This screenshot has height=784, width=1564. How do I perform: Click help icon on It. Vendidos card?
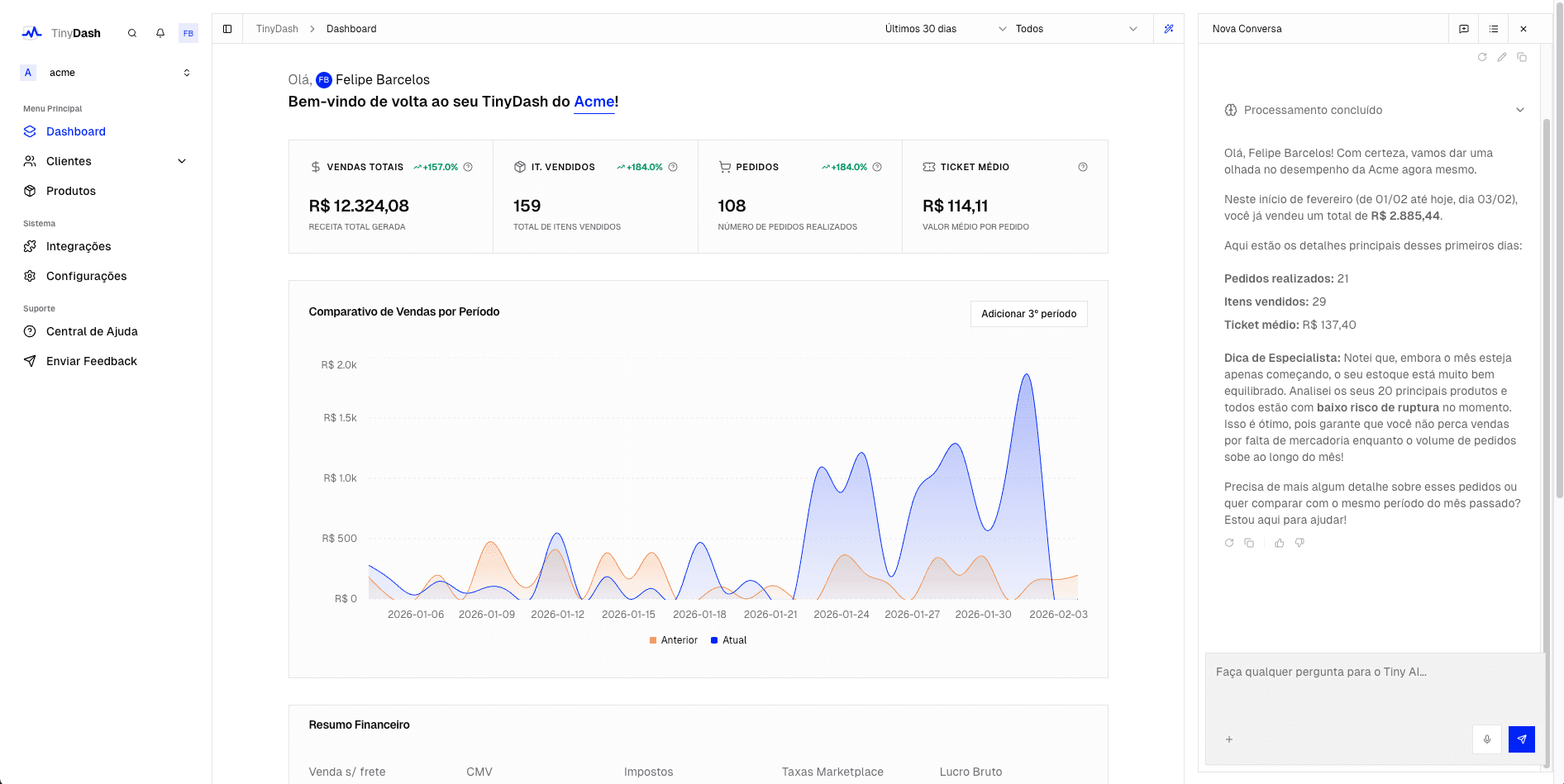[673, 167]
